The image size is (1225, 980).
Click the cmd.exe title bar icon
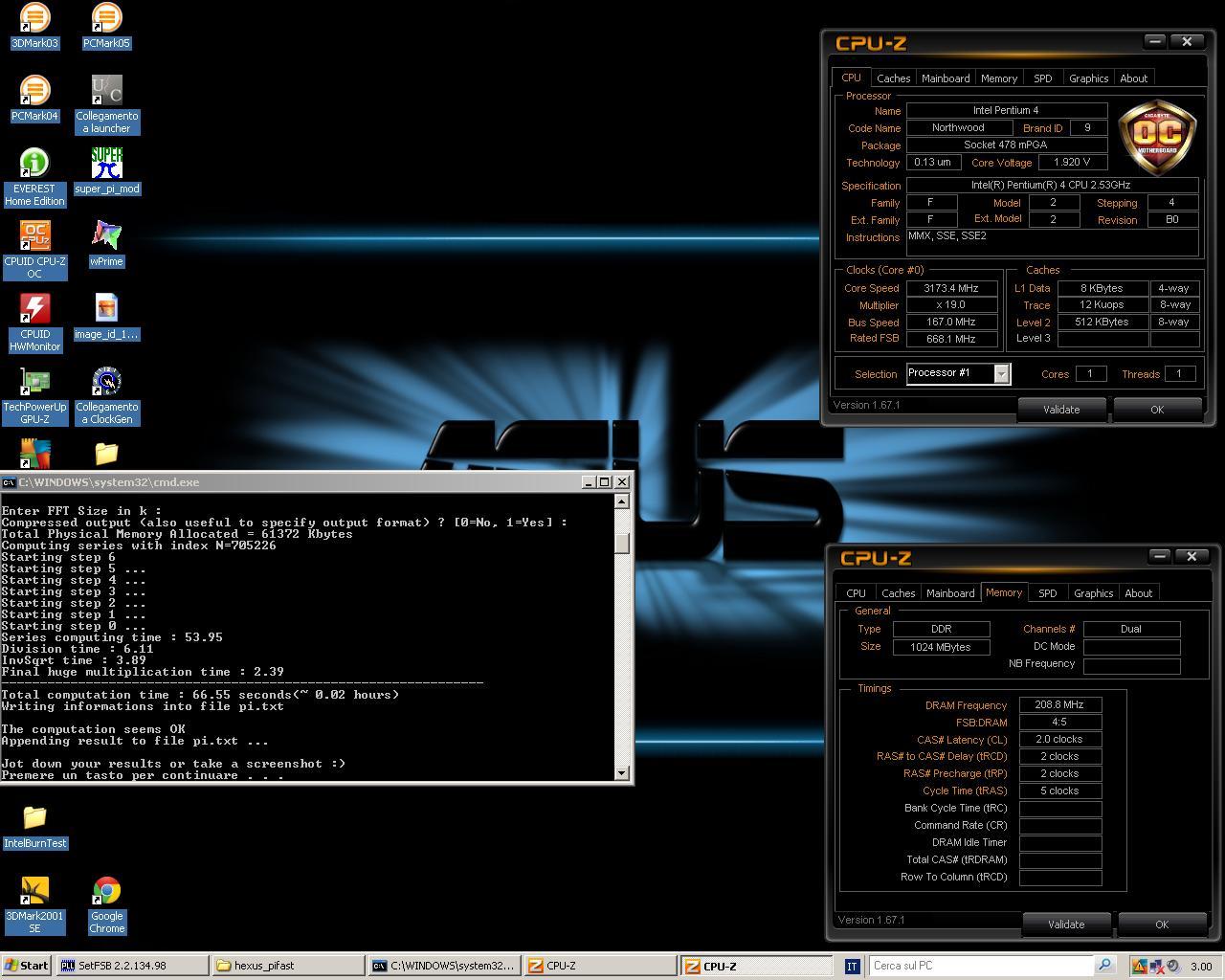9,482
